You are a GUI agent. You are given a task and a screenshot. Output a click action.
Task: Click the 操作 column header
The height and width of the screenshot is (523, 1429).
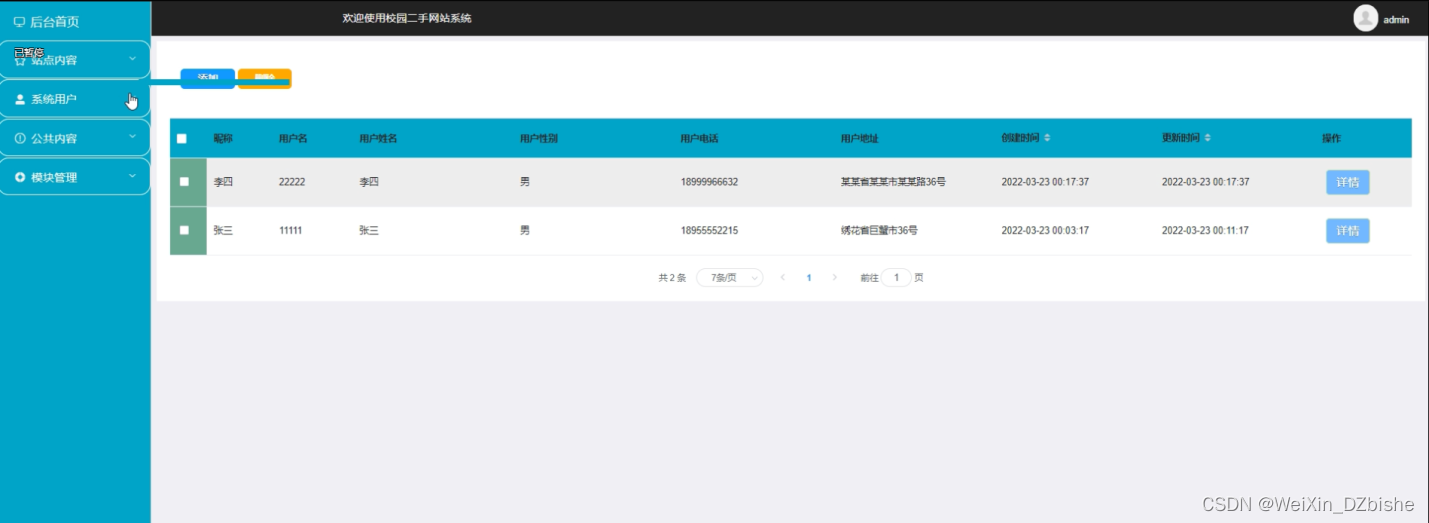1331,138
